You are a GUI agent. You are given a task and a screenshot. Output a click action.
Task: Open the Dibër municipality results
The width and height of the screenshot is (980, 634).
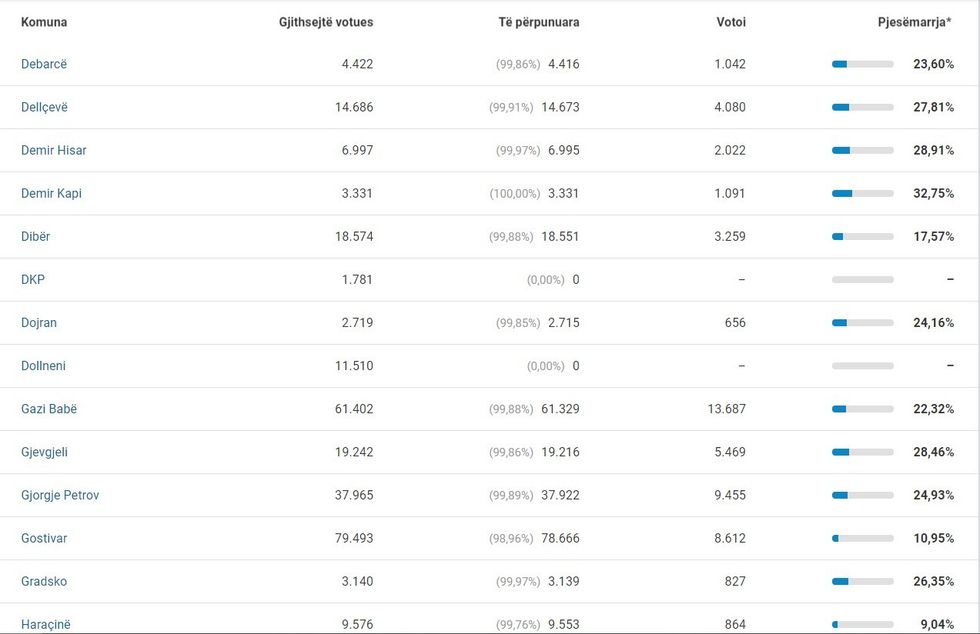point(36,236)
